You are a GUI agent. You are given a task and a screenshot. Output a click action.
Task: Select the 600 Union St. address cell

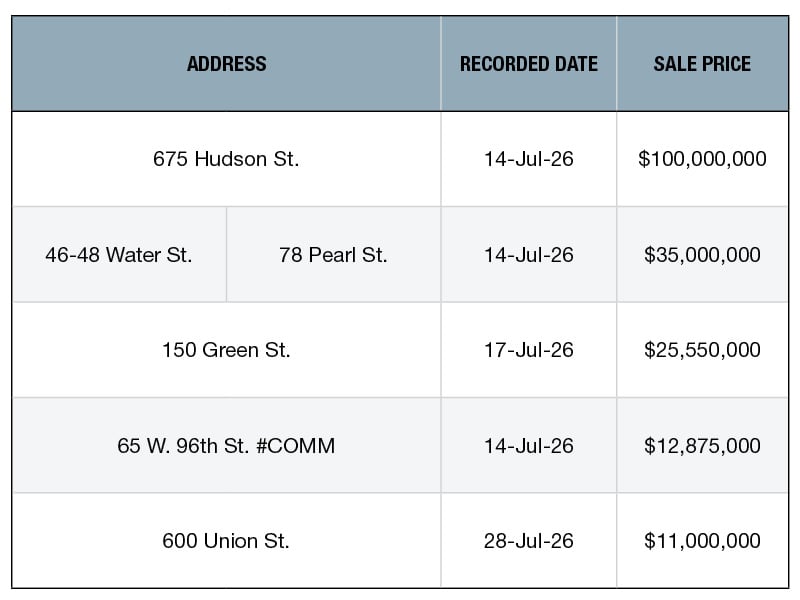pyautogui.click(x=227, y=541)
